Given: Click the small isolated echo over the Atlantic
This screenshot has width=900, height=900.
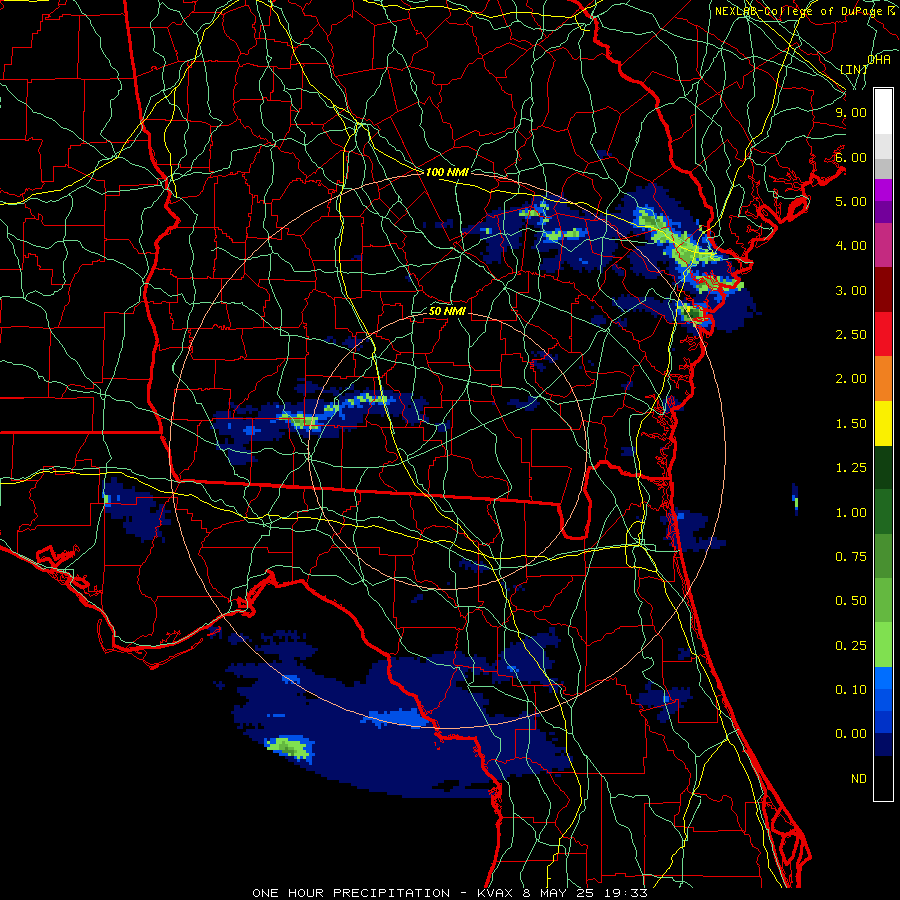Looking at the screenshot, I should [795, 499].
